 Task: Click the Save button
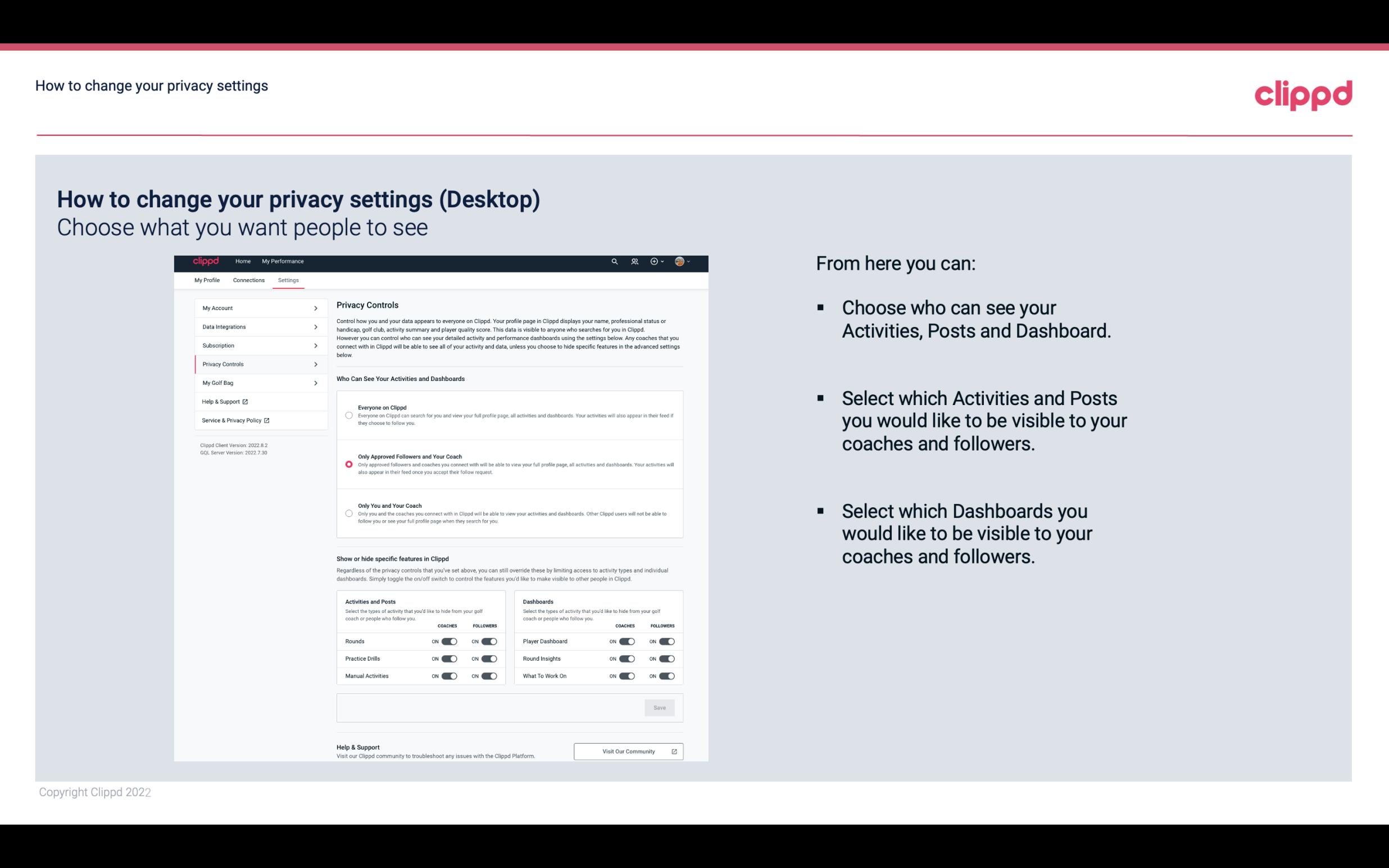(x=660, y=707)
